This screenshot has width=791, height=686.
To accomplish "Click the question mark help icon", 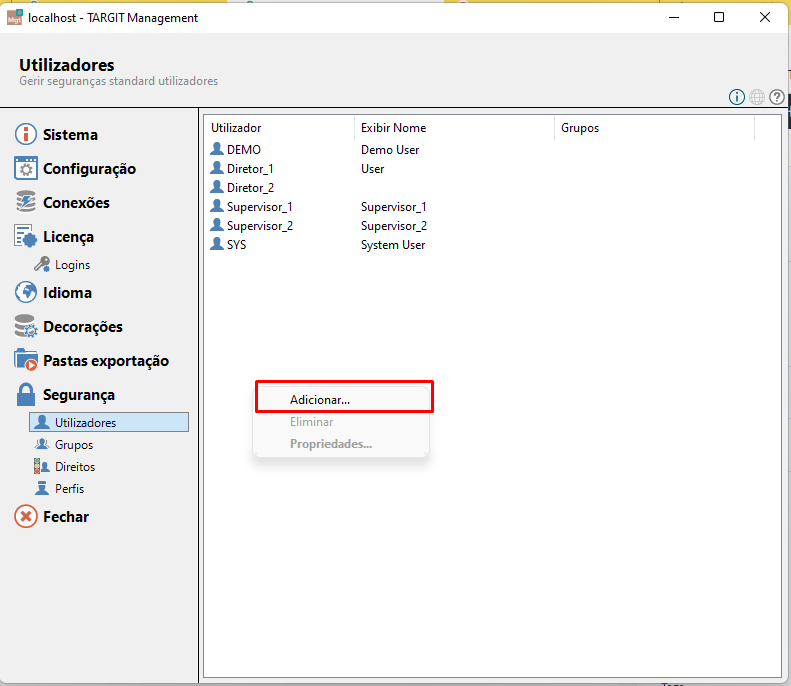I will (x=777, y=97).
